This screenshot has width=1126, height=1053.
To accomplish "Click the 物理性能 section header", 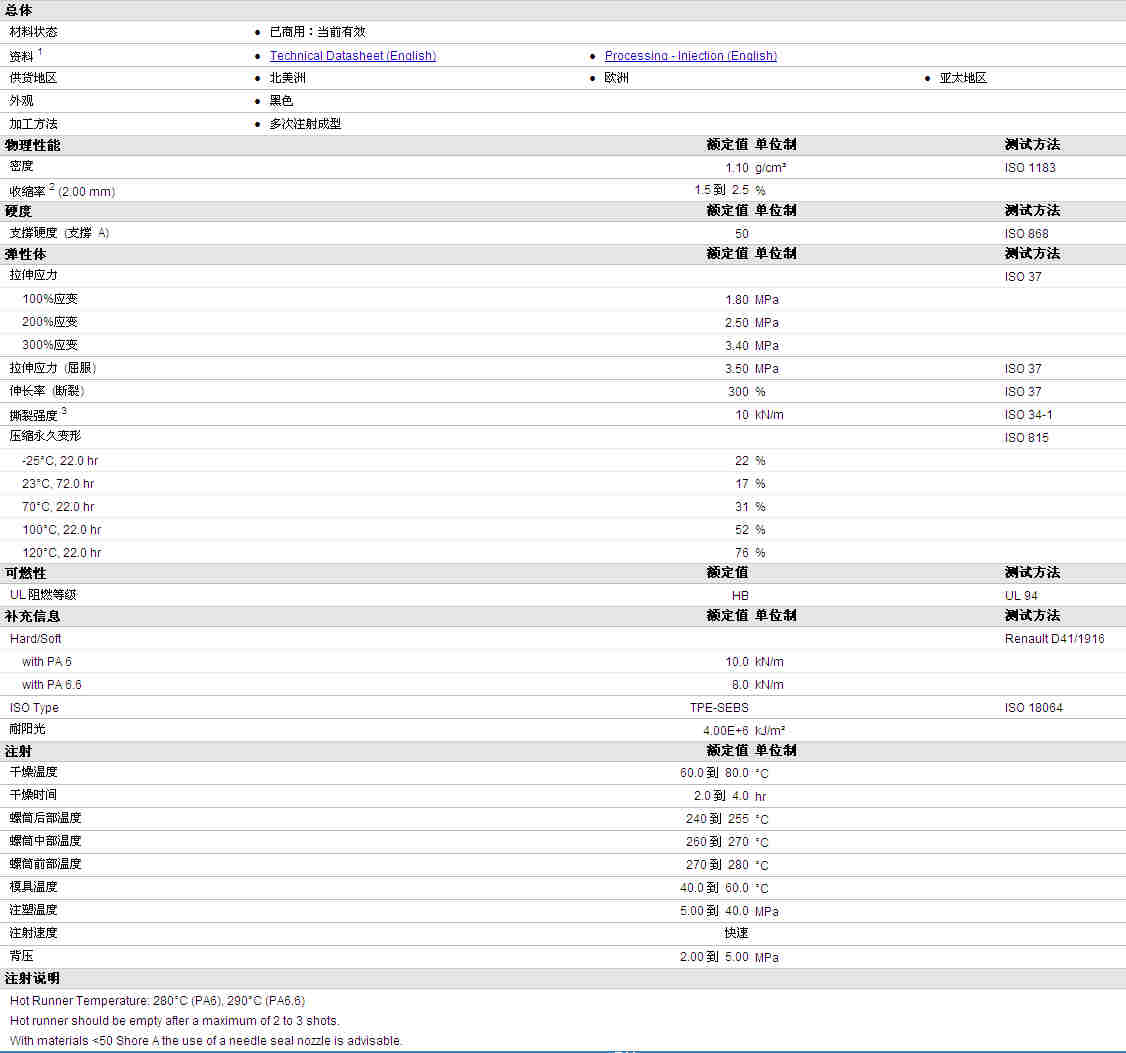I will pos(32,145).
